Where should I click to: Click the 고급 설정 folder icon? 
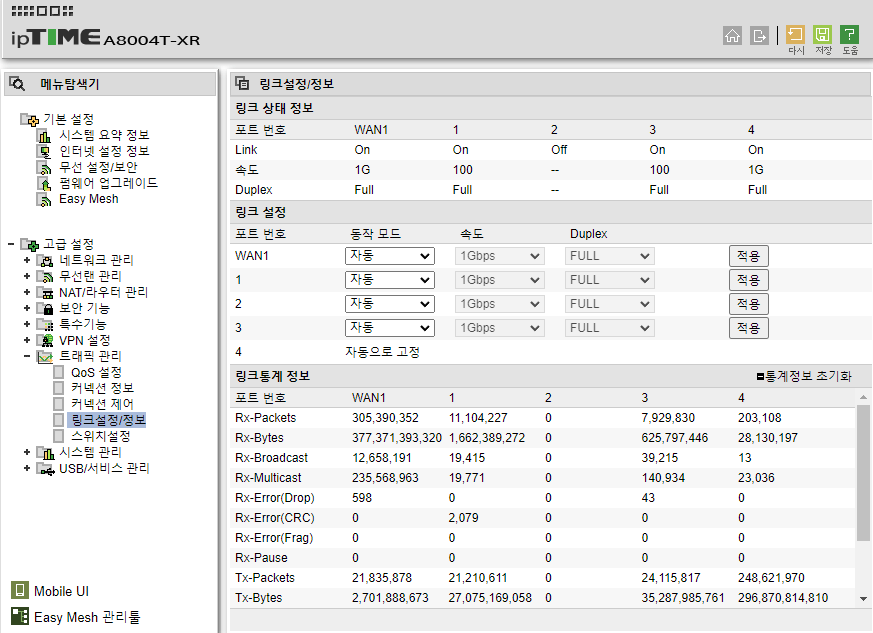point(30,244)
